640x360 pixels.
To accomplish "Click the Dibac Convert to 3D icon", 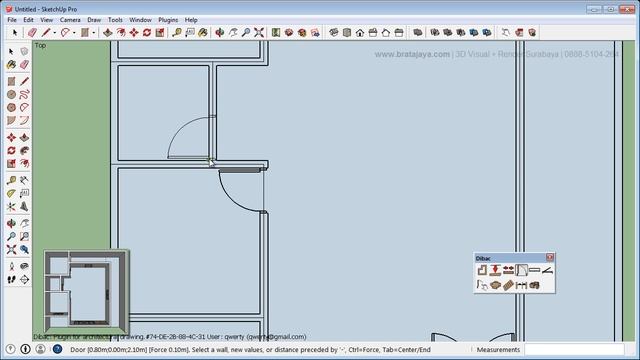I will pyautogui.click(x=534, y=285).
